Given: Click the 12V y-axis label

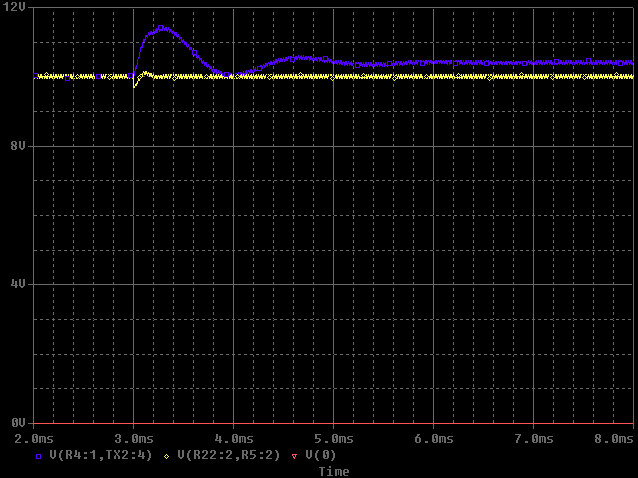Looking at the screenshot, I should pyautogui.click(x=14, y=7).
